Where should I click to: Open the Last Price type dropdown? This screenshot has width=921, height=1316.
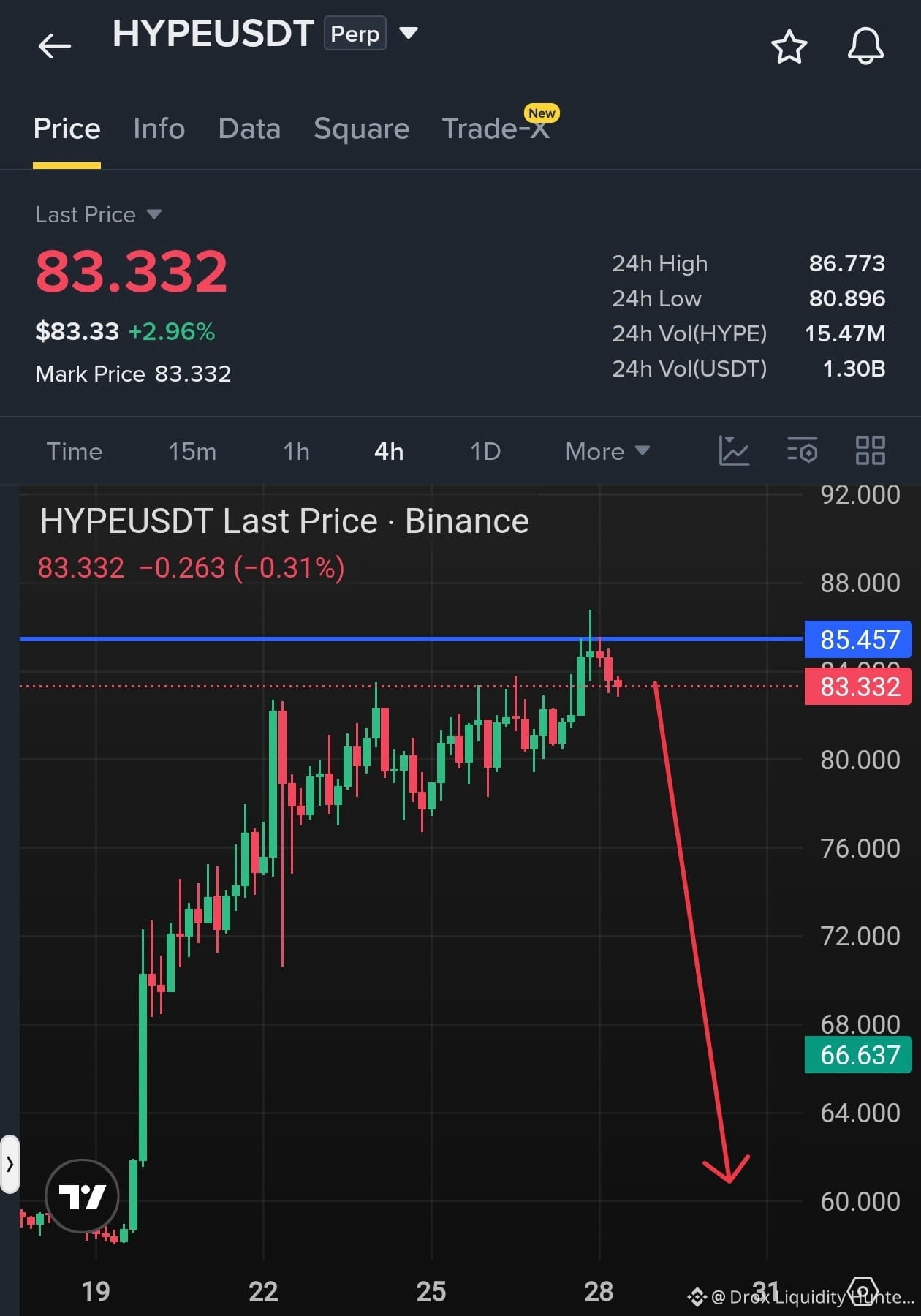pos(153,214)
